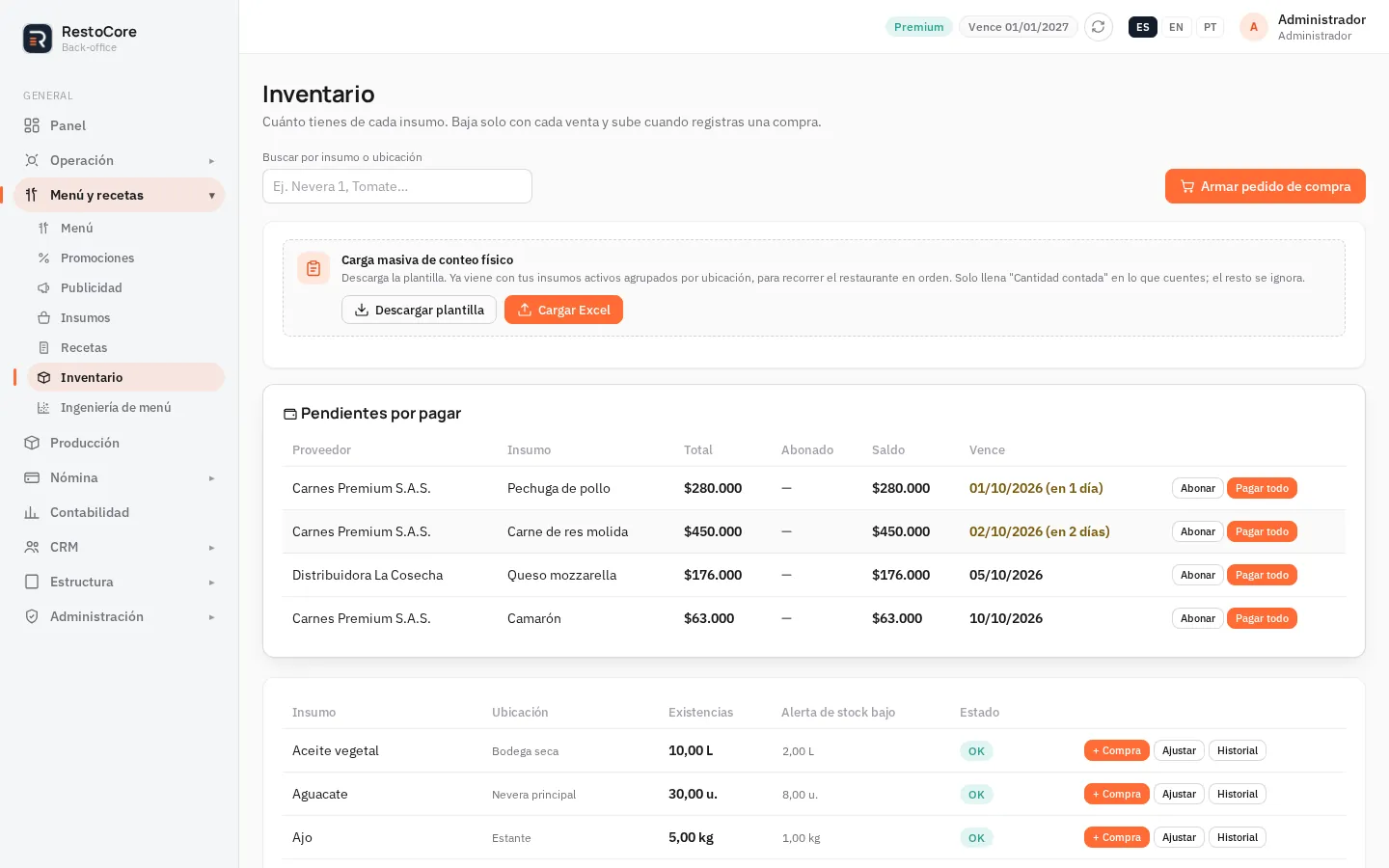Image resolution: width=1389 pixels, height=868 pixels.
Task: Switch language to EN
Action: point(1176,27)
